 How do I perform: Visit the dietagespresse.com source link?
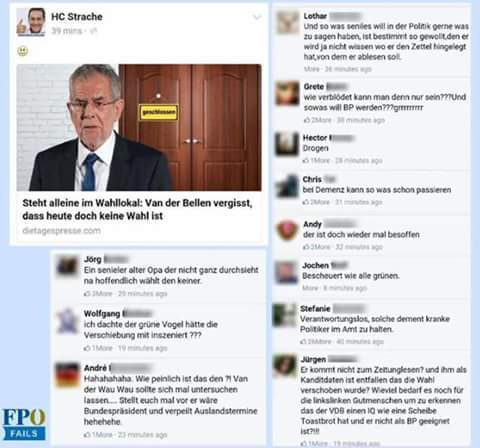pos(61,231)
